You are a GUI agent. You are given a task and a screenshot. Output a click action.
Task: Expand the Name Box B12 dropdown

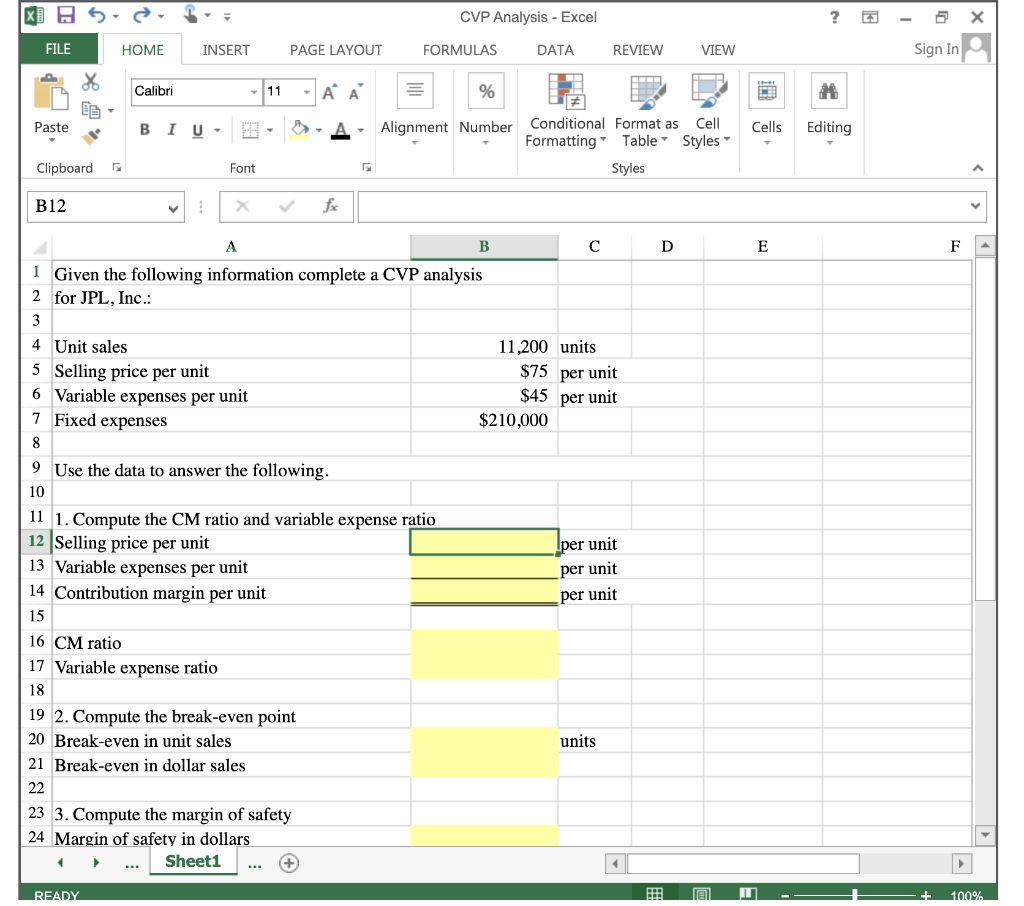(x=173, y=208)
